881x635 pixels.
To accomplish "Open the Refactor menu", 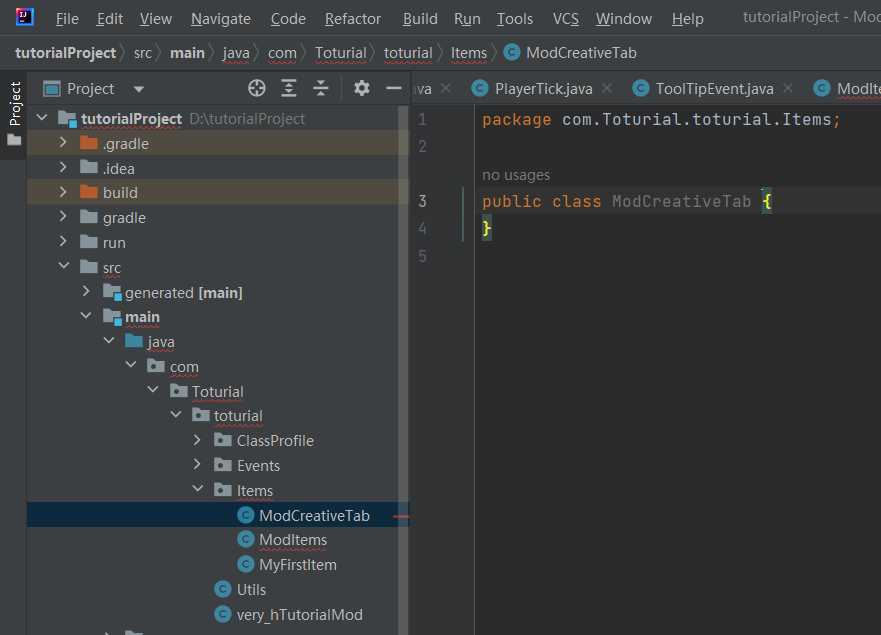I will click(353, 19).
